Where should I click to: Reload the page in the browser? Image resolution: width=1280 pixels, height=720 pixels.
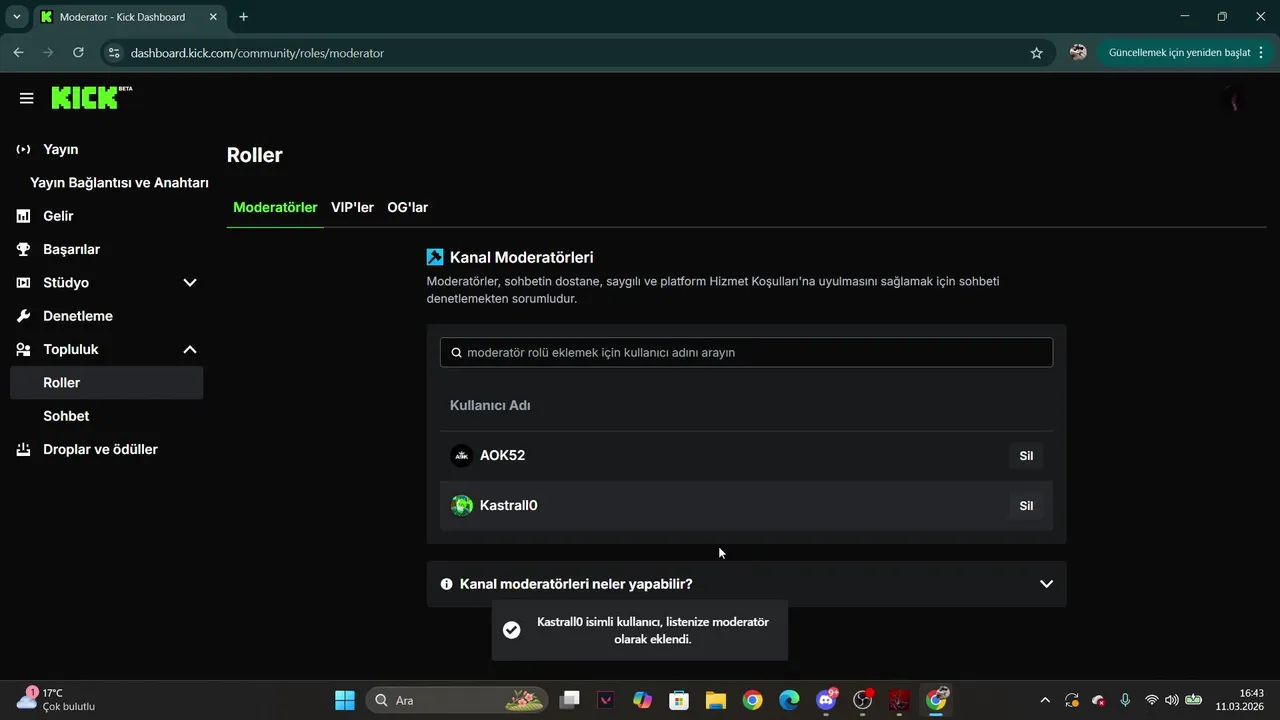(78, 53)
